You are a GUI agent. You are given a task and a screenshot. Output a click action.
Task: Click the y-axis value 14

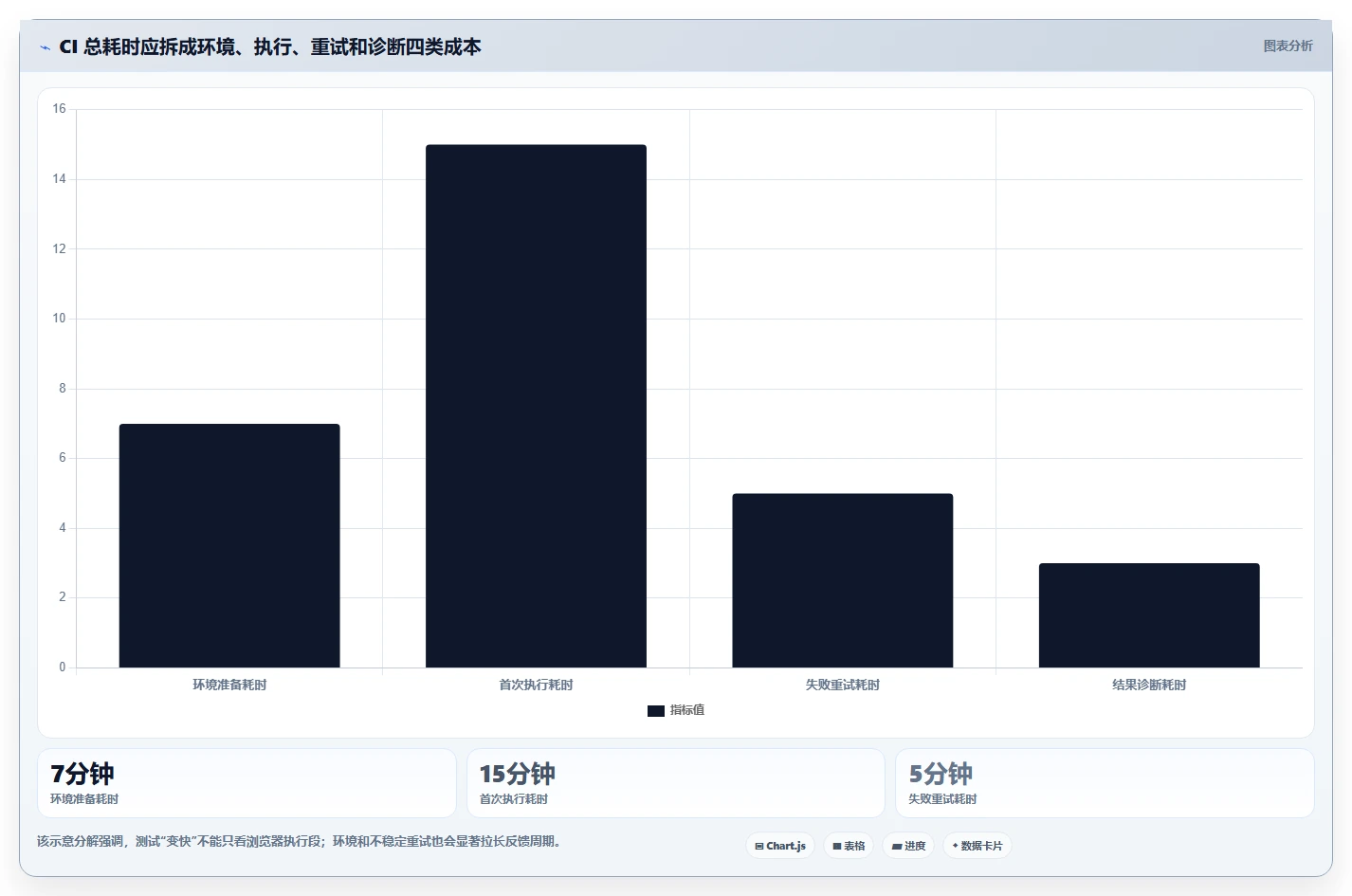(60, 179)
